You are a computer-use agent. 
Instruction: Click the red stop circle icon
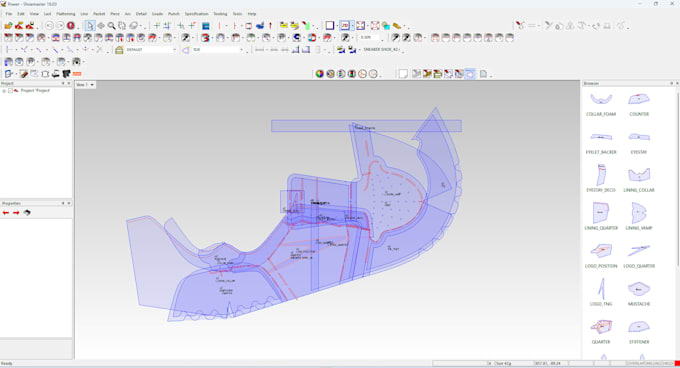(x=71, y=26)
